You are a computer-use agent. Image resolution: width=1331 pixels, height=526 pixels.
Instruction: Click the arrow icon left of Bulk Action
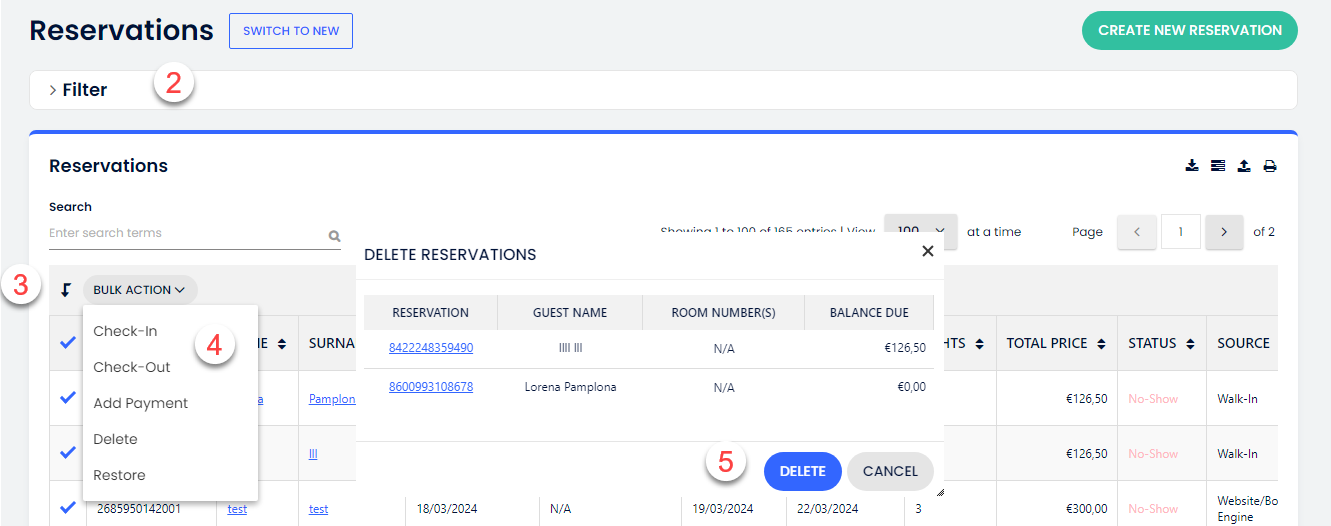[x=66, y=290]
